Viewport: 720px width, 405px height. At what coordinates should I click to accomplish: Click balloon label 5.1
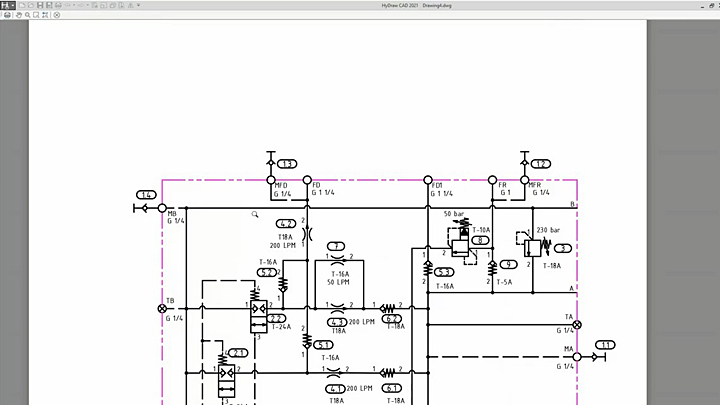(323, 345)
